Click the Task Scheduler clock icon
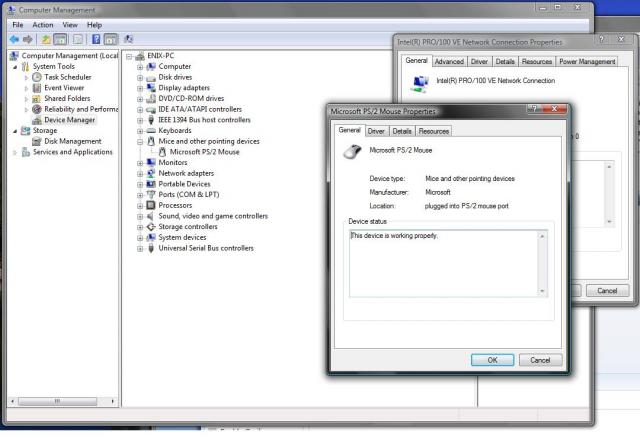The height and width of the screenshot is (438, 640). [x=37, y=77]
